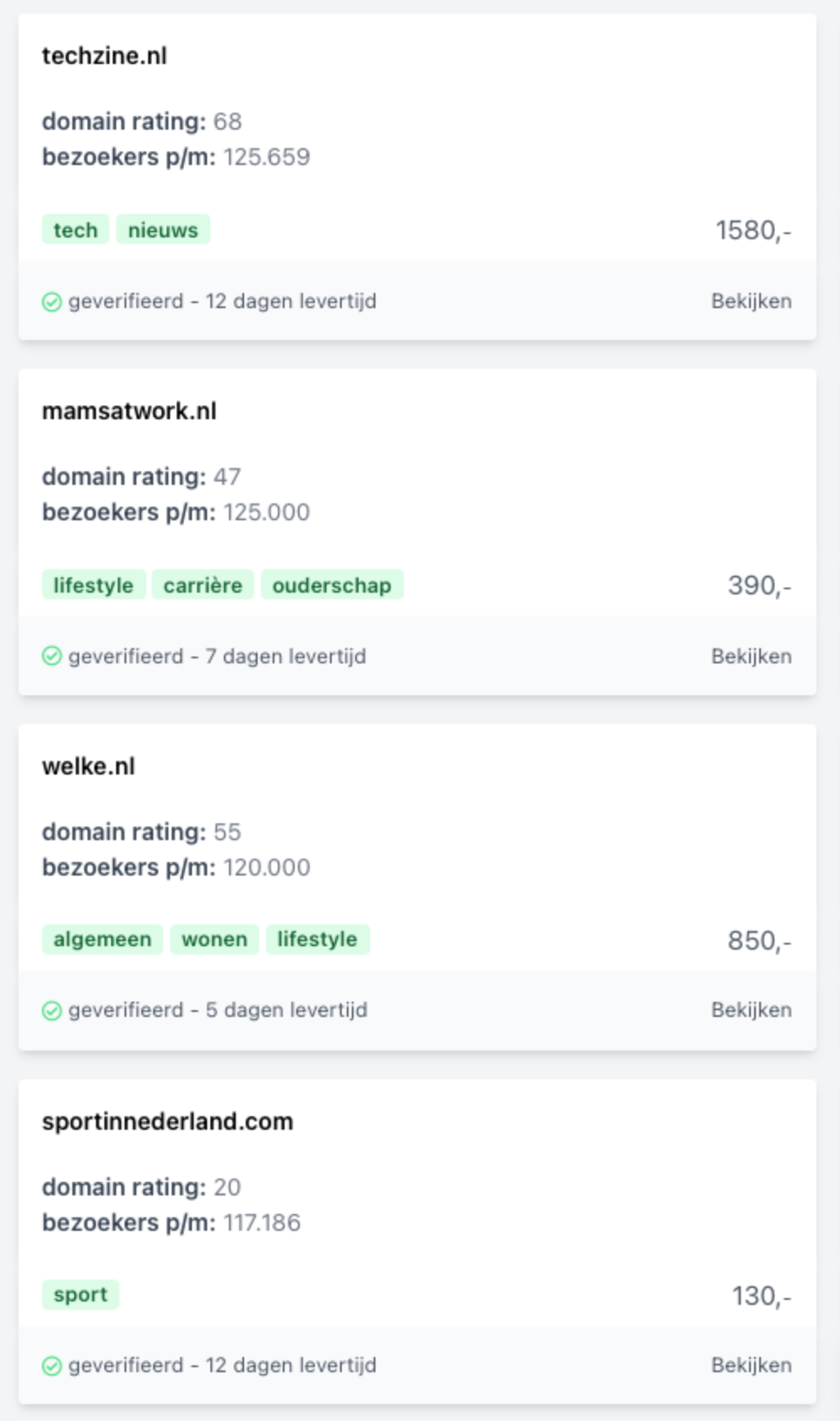840x1421 pixels.
Task: Open the sportinnederland.com card title
Action: coord(167,1121)
